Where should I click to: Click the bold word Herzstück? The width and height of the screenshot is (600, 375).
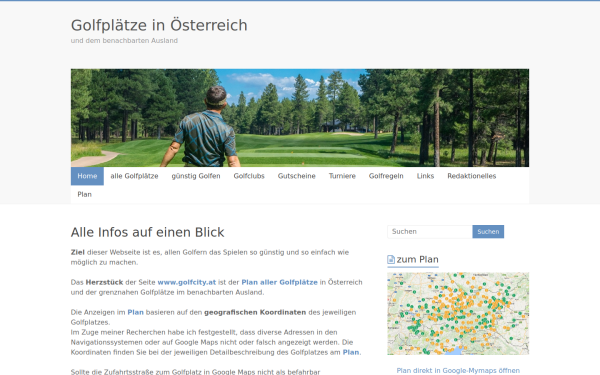coord(104,282)
